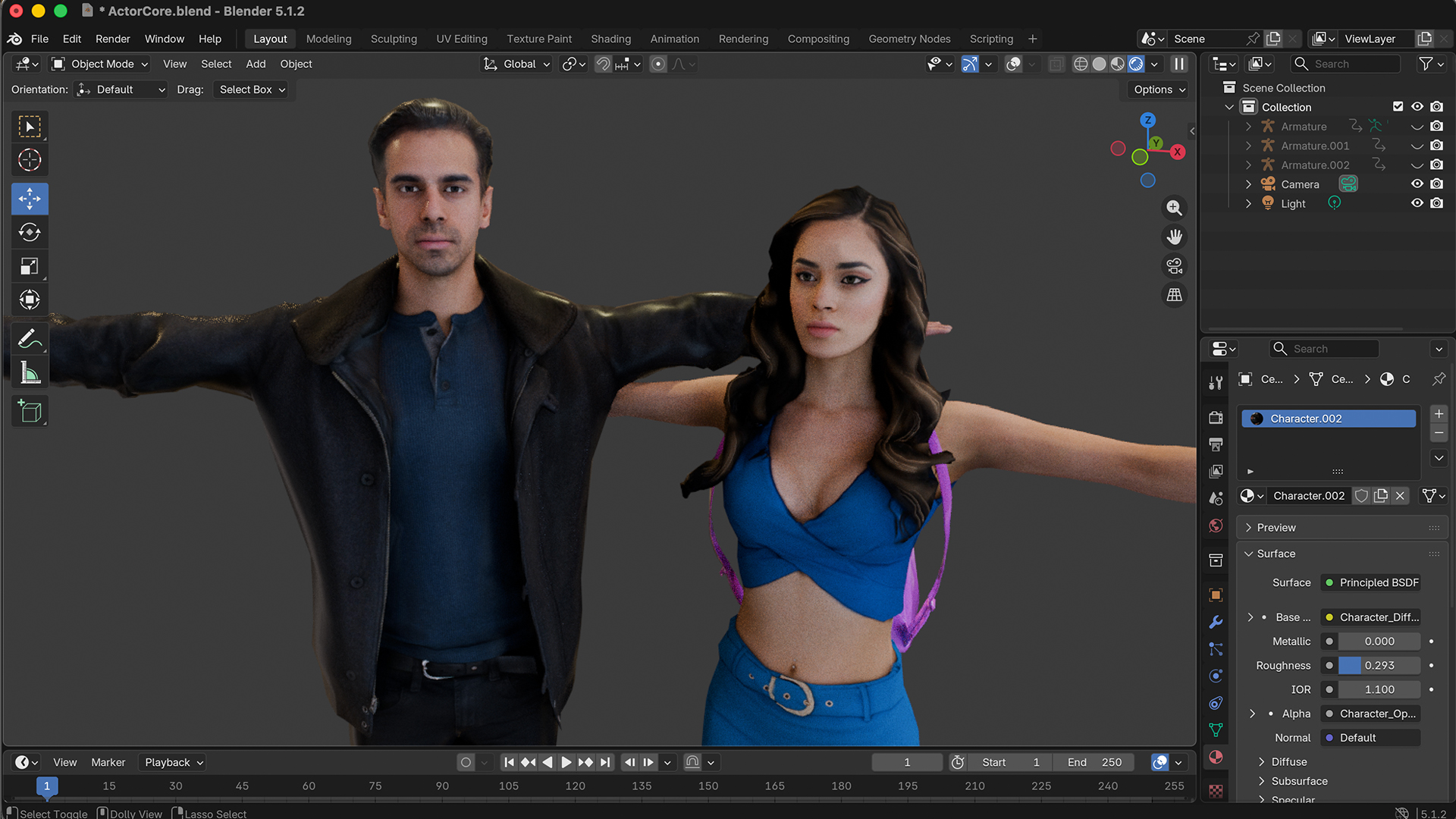Toggle Light visibility eye icon
Screen dimensions: 1456x819
[x=1417, y=203]
